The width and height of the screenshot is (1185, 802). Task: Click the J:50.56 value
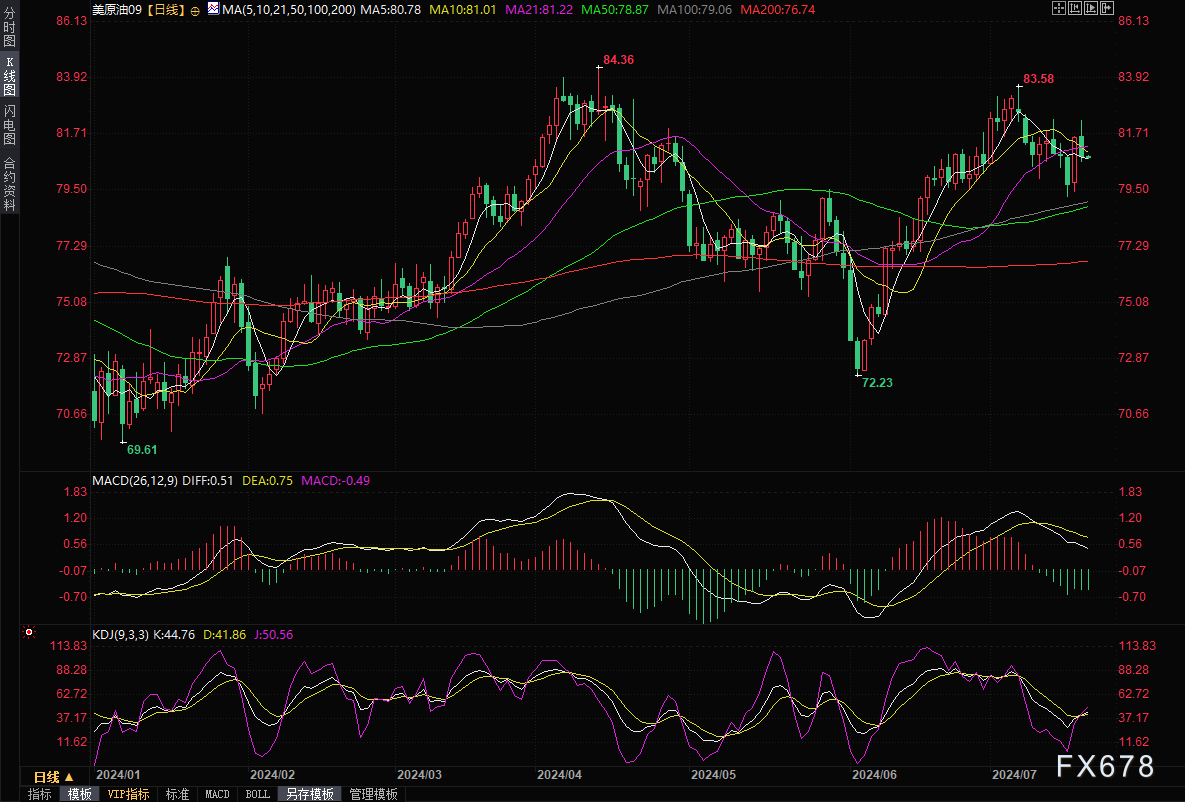(273, 635)
